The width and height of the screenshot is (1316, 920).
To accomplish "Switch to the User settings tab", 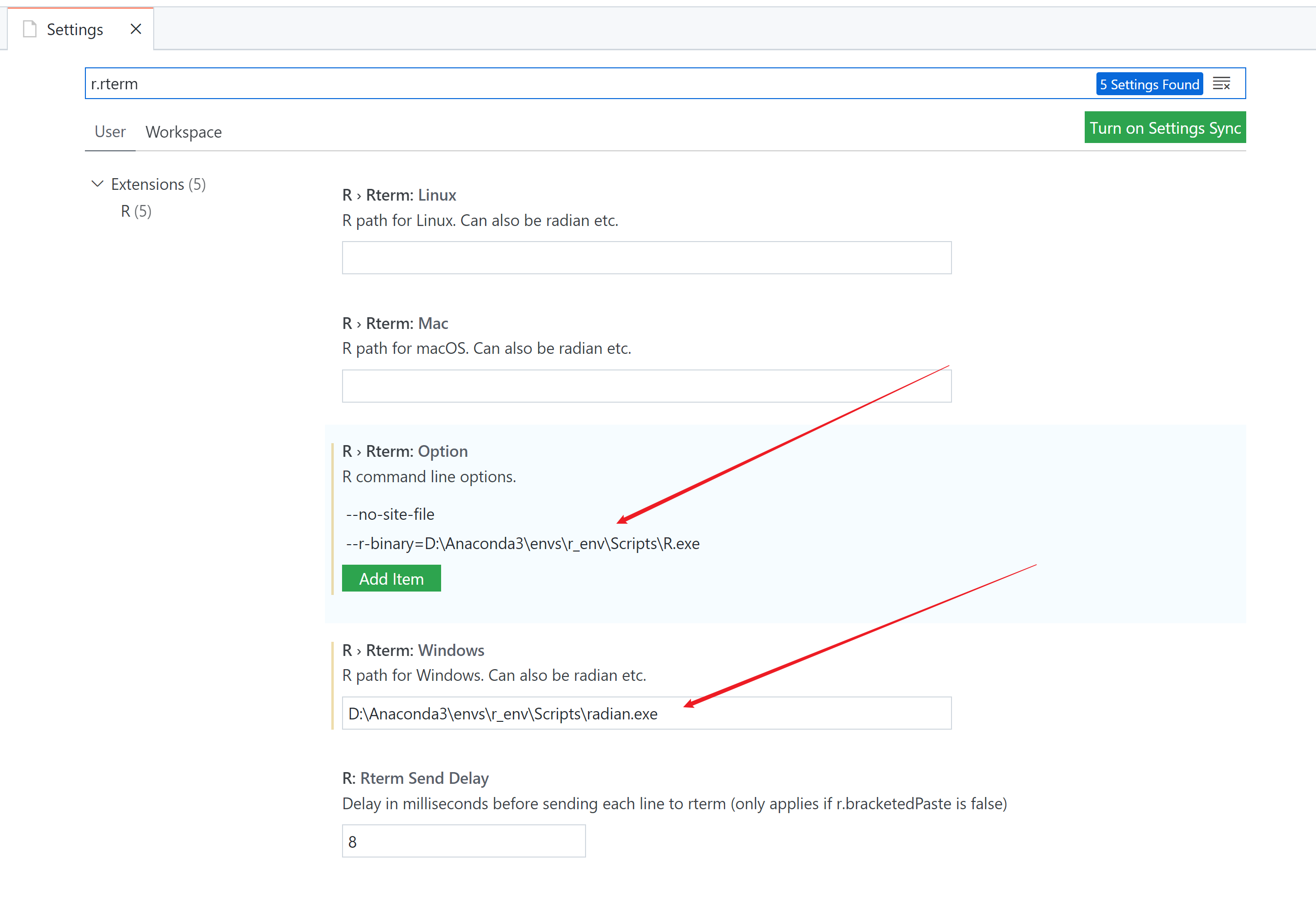I will pyautogui.click(x=109, y=132).
